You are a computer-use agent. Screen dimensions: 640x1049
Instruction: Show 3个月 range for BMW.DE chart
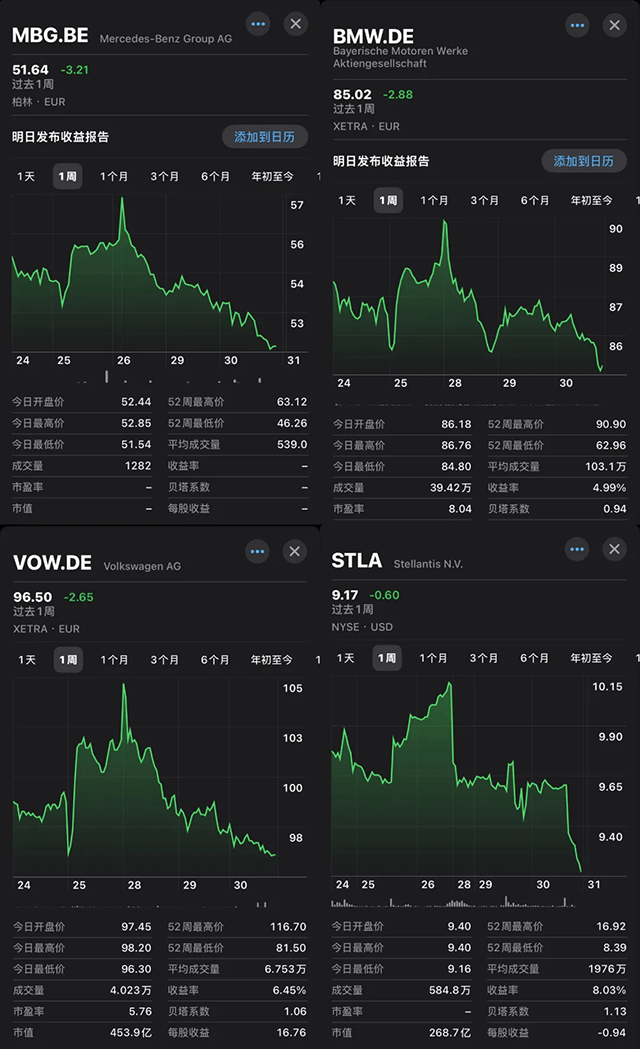484,201
